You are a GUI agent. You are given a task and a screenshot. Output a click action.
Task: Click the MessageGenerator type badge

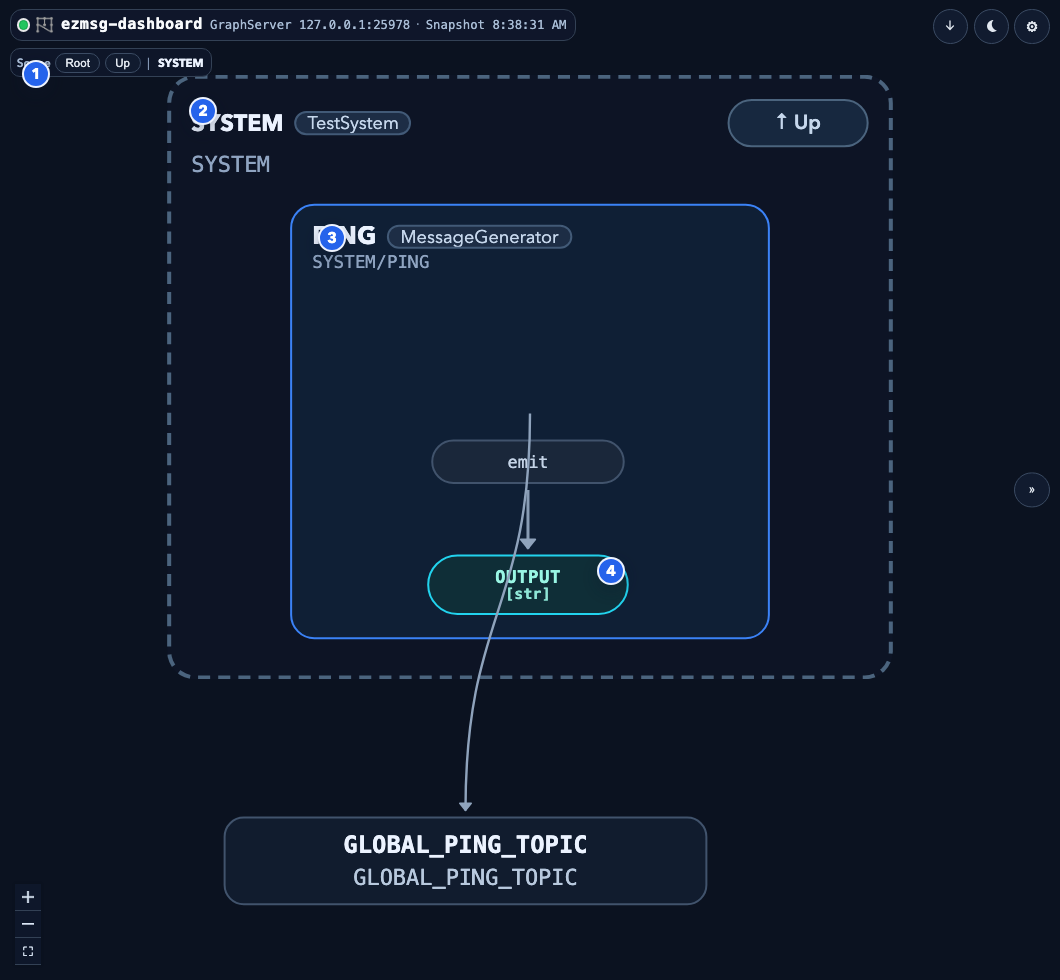tap(479, 237)
